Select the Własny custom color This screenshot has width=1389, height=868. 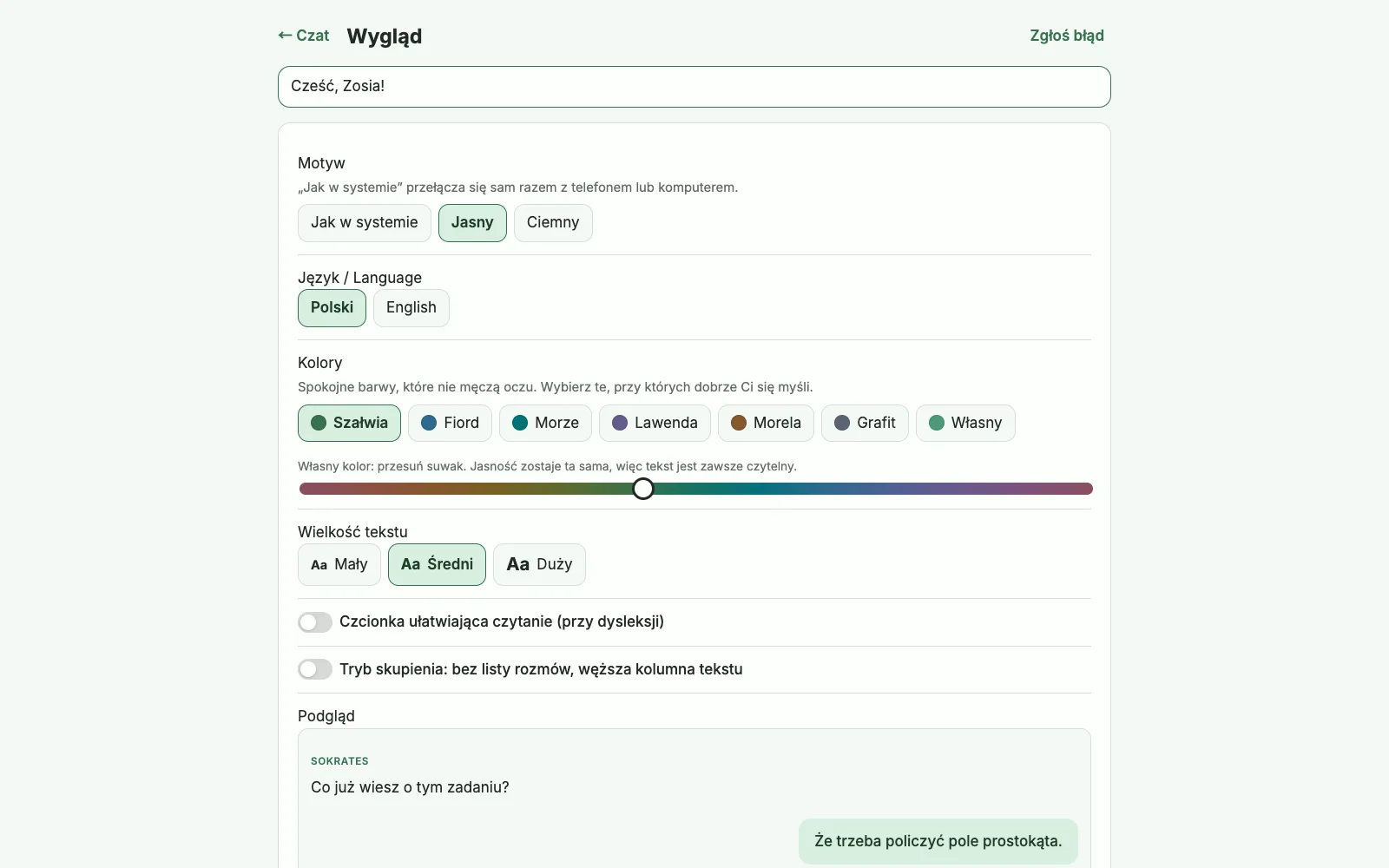(965, 424)
